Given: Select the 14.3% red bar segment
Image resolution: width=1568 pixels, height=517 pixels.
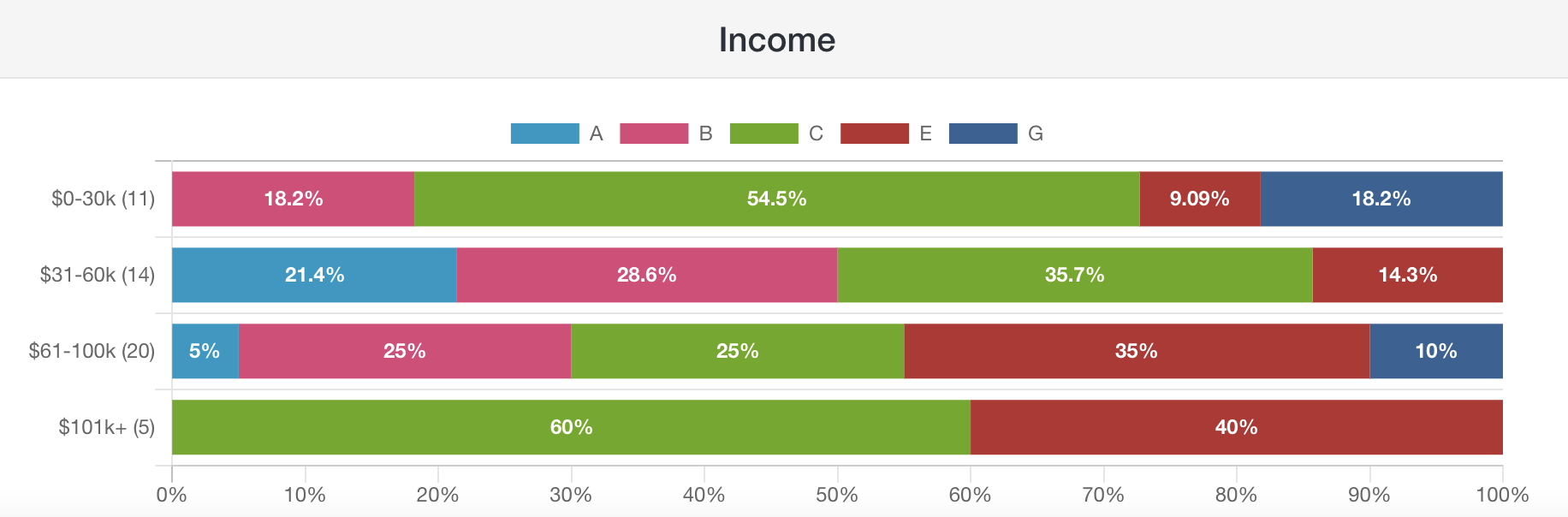Looking at the screenshot, I should [1407, 275].
